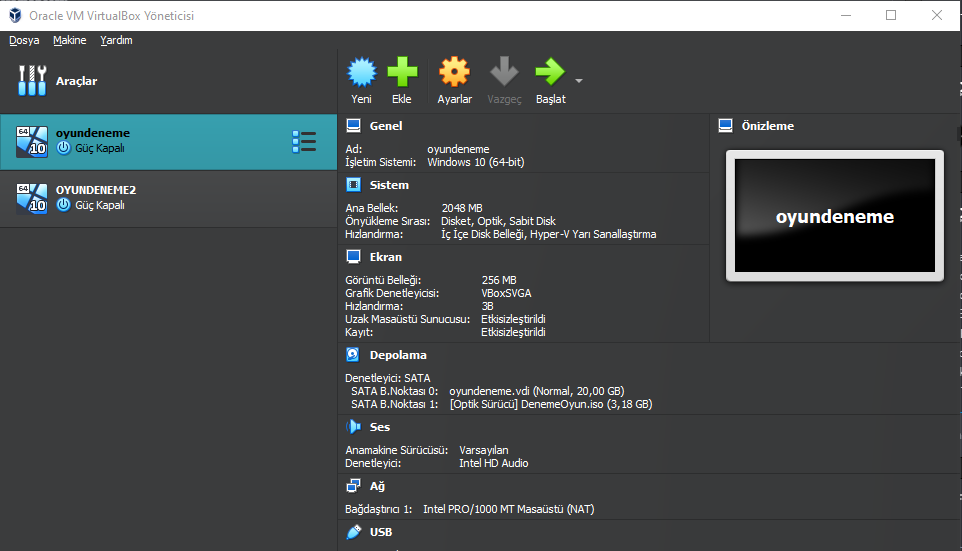Click the Hyper-V Yarı Sanallaştırma acceleration text
Image resolution: width=962 pixels, height=551 pixels.
tap(593, 234)
